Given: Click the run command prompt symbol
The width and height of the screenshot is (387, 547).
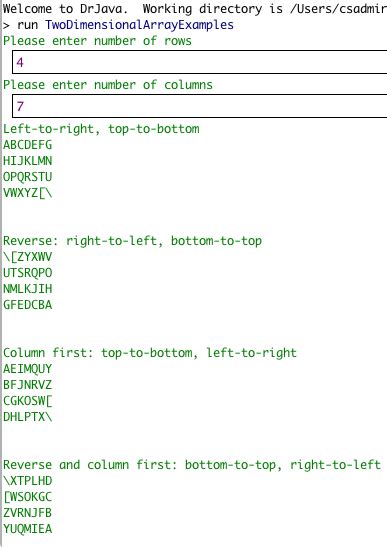Looking at the screenshot, I should (6, 25).
